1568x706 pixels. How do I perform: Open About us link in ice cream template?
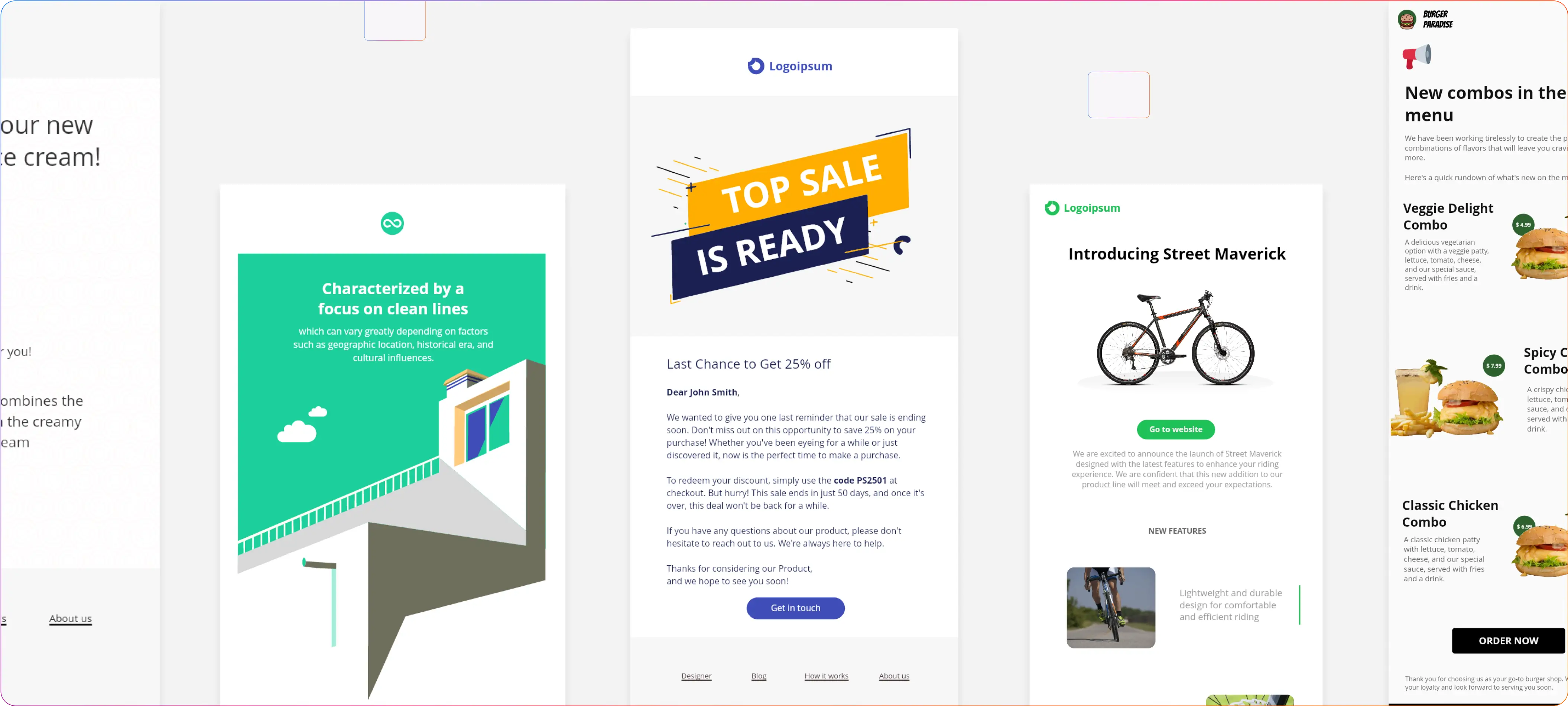71,618
